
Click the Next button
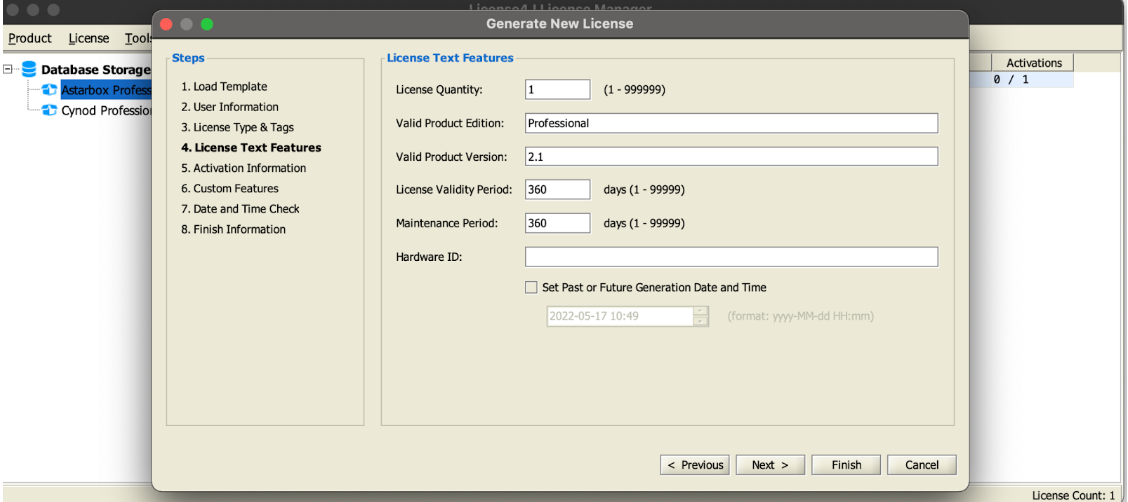coord(770,465)
